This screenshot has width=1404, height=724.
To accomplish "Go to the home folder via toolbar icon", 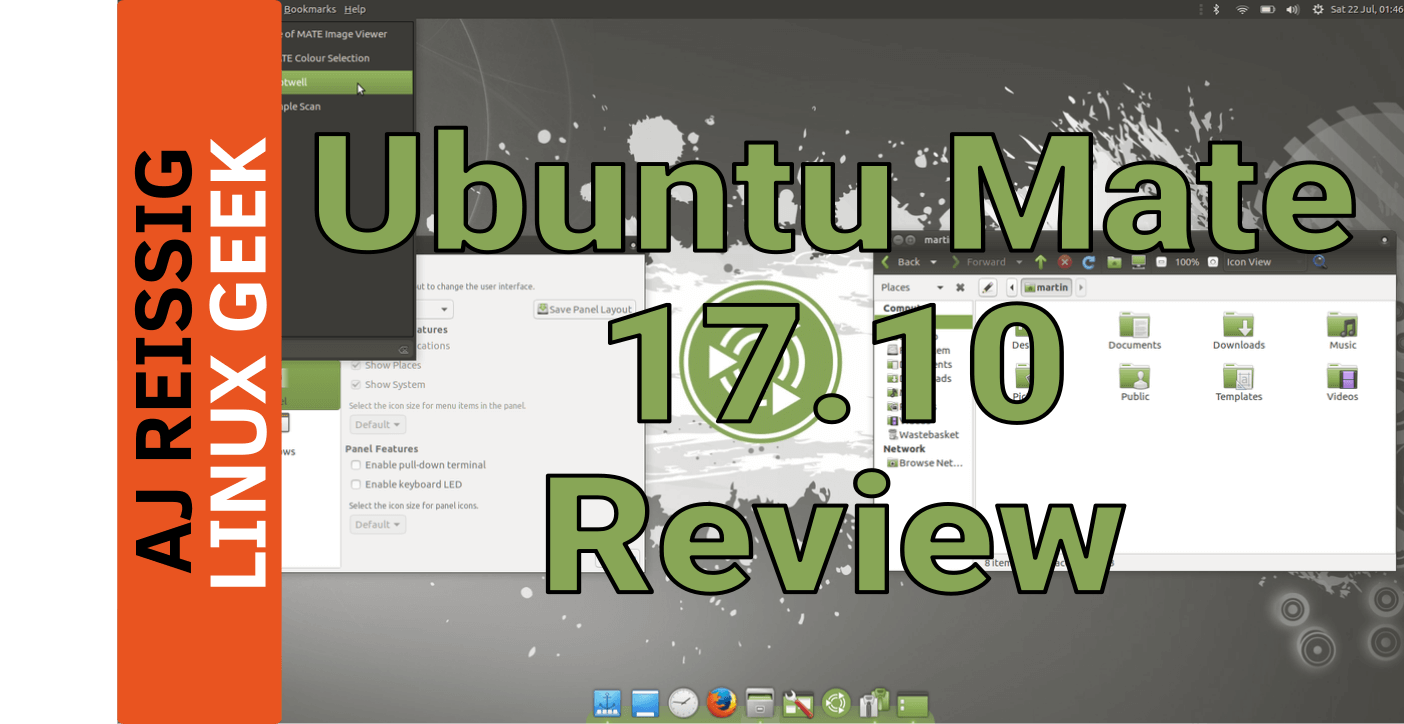I will (1114, 262).
